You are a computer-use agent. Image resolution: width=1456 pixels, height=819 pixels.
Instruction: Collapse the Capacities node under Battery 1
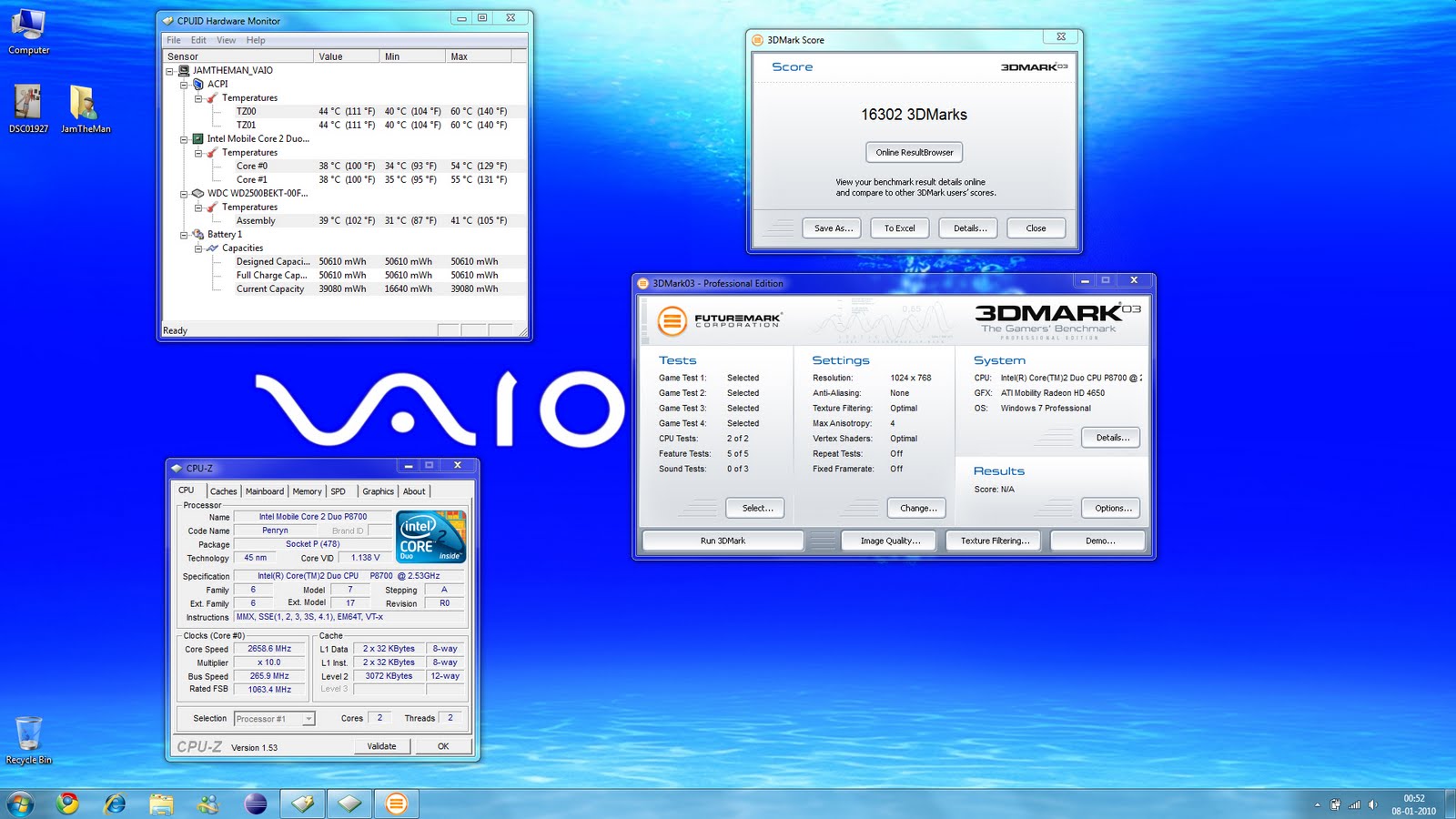[x=198, y=248]
